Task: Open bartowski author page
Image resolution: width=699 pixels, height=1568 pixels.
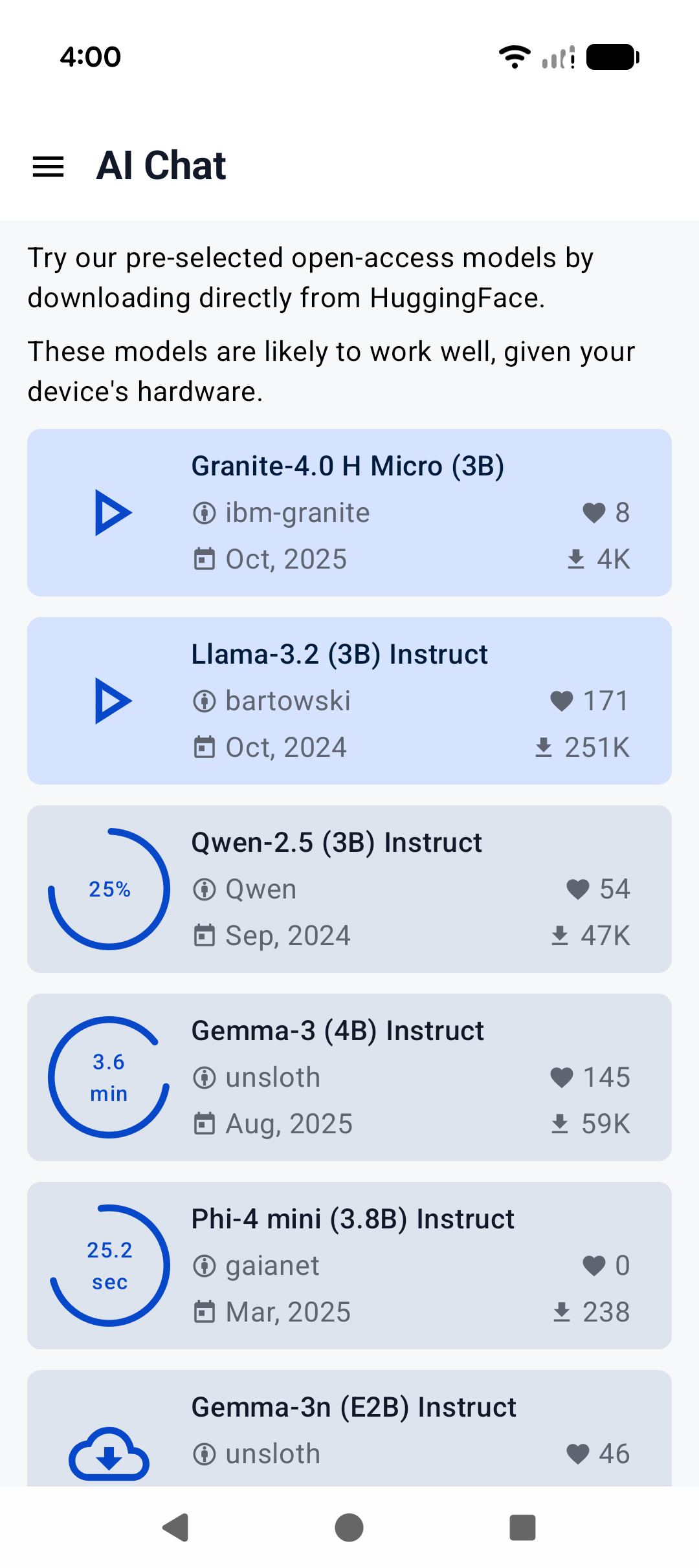Action: pos(287,701)
